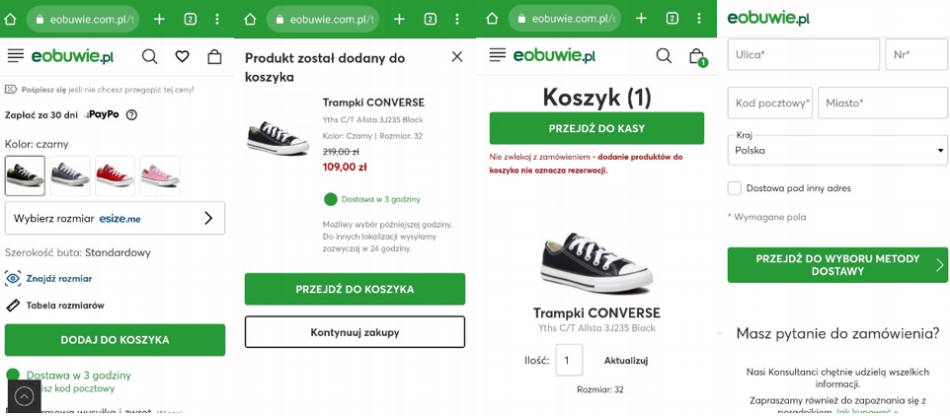The height and width of the screenshot is (416, 950).
Task: Click the Ulica street input field
Action: click(x=804, y=55)
